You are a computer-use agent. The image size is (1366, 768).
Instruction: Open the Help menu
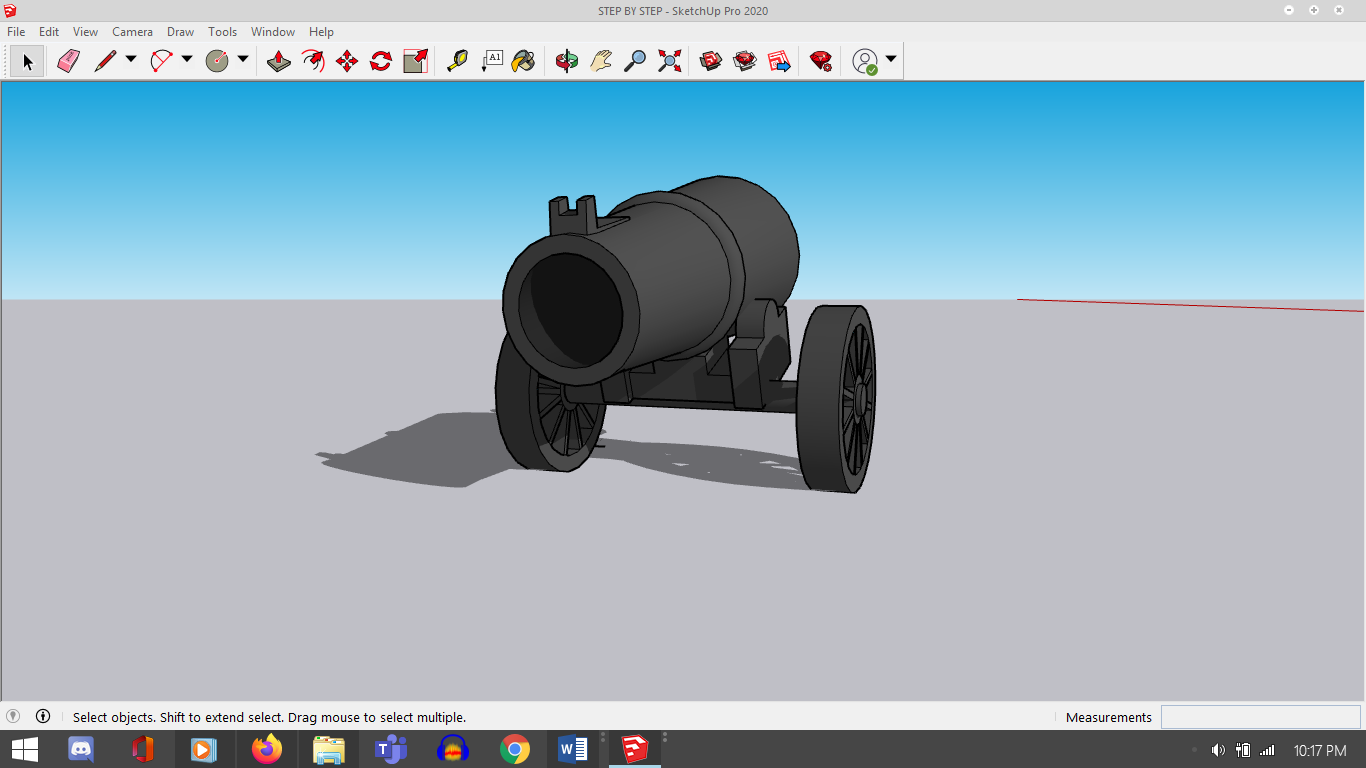point(321,32)
